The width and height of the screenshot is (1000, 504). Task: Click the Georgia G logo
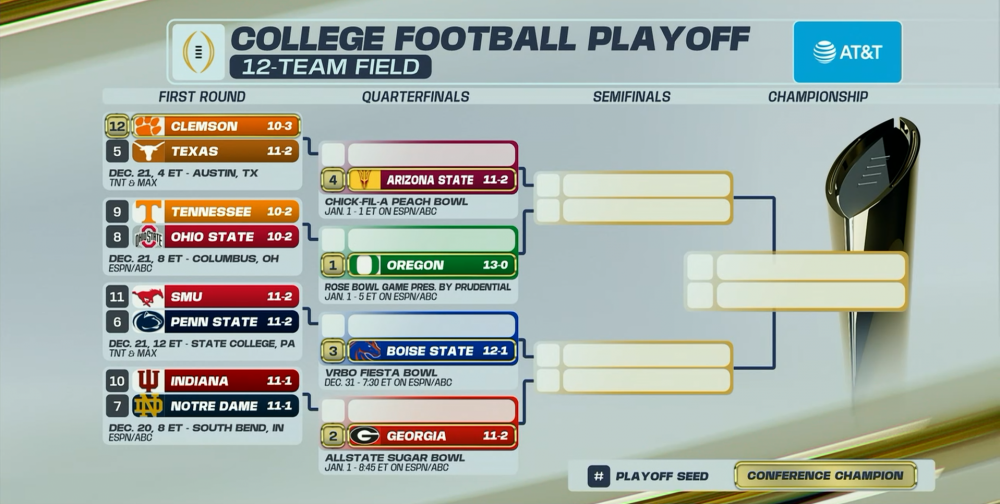click(363, 436)
